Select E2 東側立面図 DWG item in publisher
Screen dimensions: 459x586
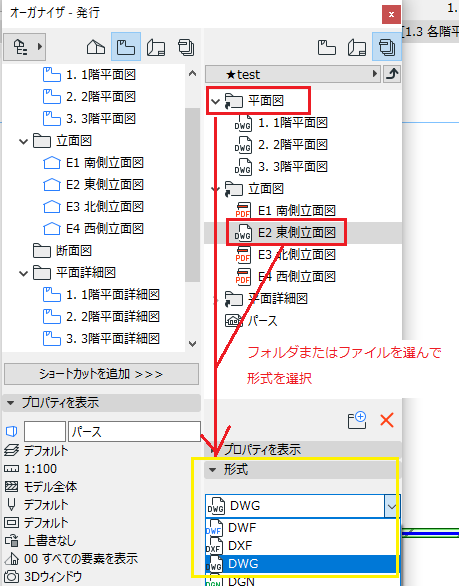coord(286,232)
